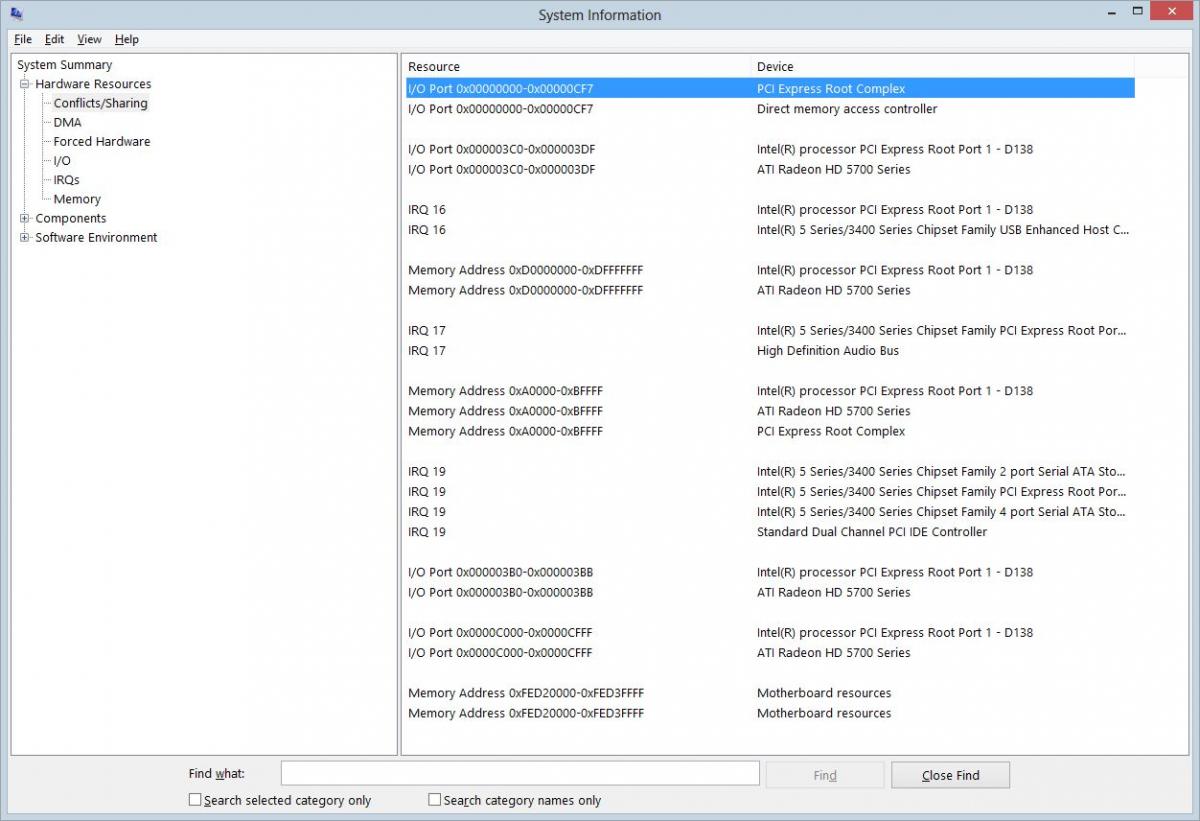Select the Components category label
This screenshot has height=821, width=1200.
point(71,218)
